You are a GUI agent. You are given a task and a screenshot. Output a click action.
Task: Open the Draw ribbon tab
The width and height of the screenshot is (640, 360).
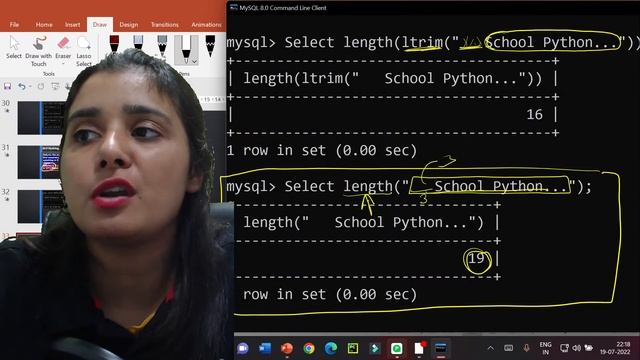pos(100,24)
